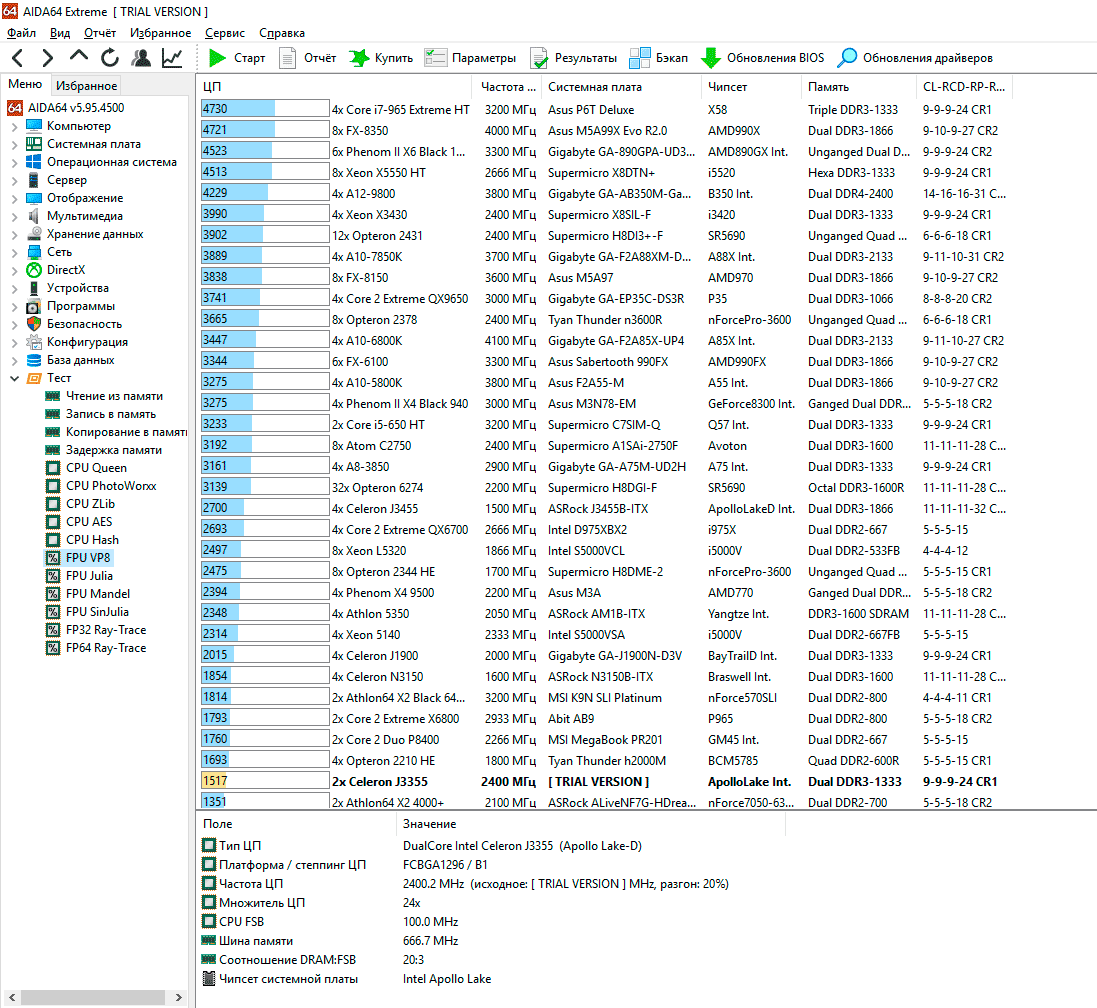Switch to the Избранное tab
Viewport: 1097px width, 1008px height.
coord(86,86)
